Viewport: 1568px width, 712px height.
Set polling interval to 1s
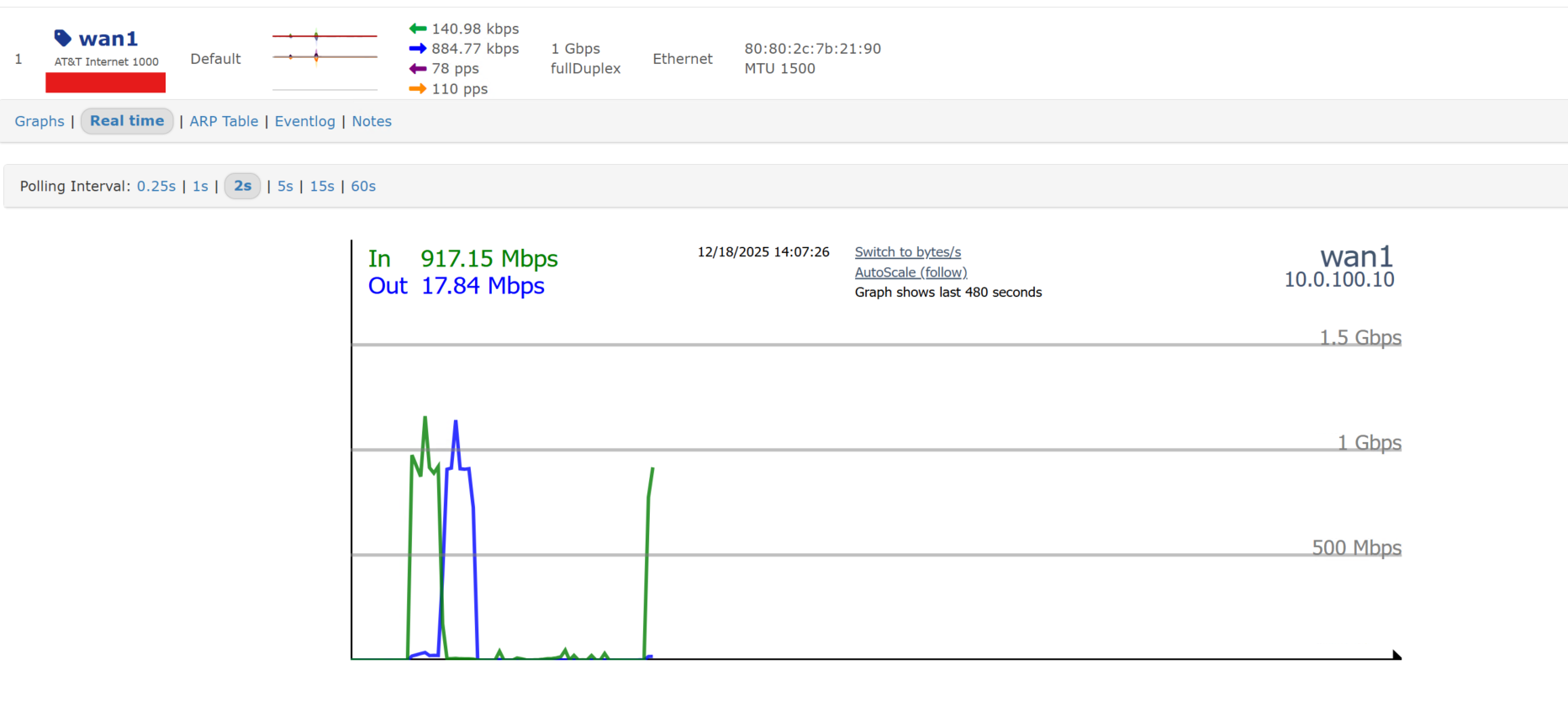200,186
